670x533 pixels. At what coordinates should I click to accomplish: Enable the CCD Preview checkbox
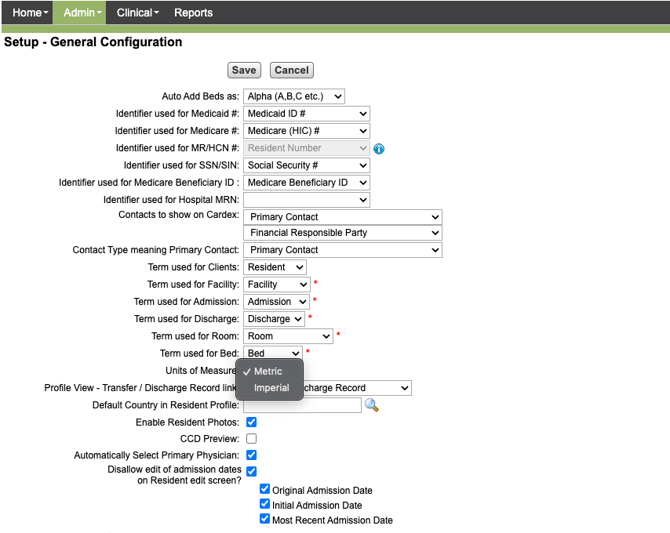[251, 439]
